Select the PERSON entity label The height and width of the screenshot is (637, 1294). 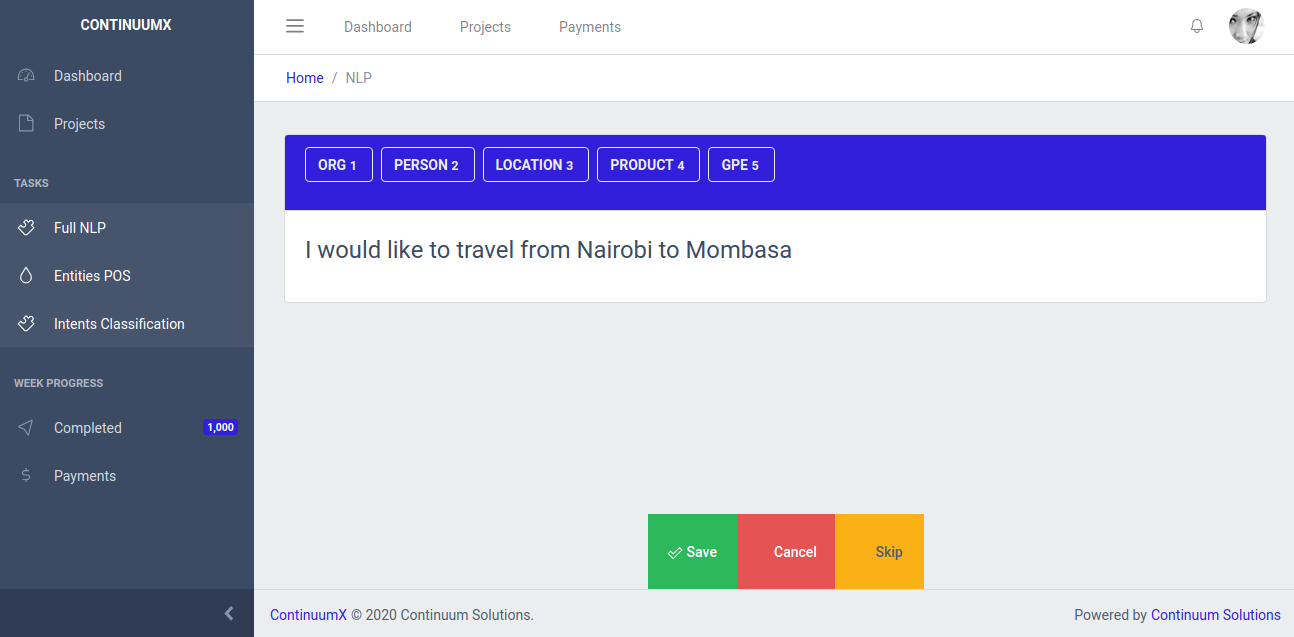pyautogui.click(x=427, y=165)
